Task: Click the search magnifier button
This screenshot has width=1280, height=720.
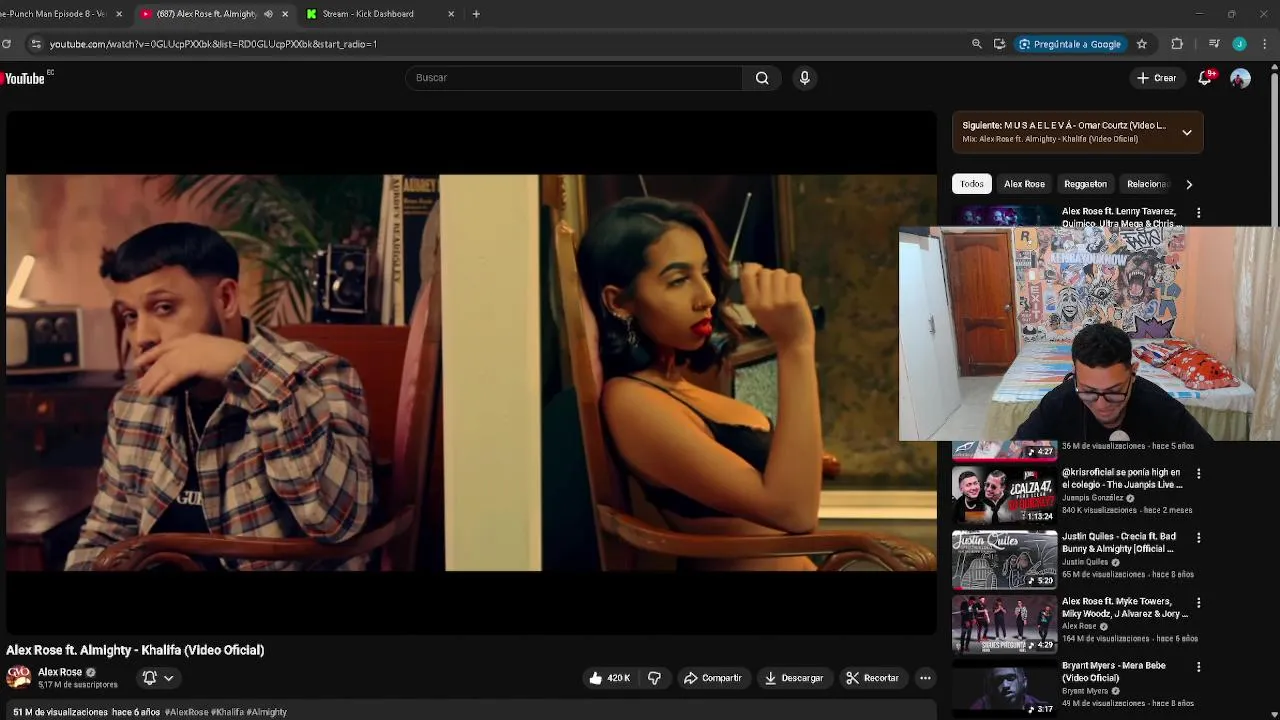Action: [x=762, y=78]
